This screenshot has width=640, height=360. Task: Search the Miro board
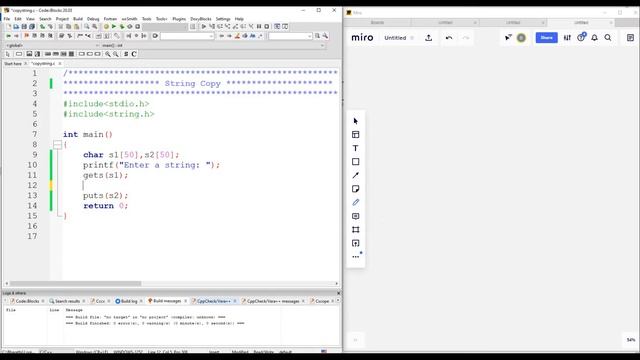tap(608, 38)
